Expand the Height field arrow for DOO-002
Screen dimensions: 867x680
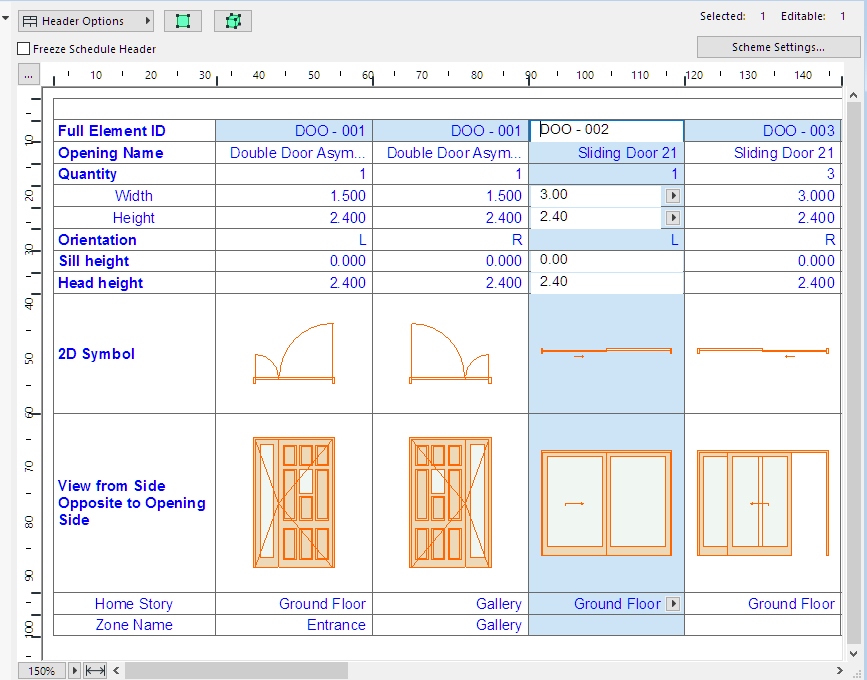[672, 217]
